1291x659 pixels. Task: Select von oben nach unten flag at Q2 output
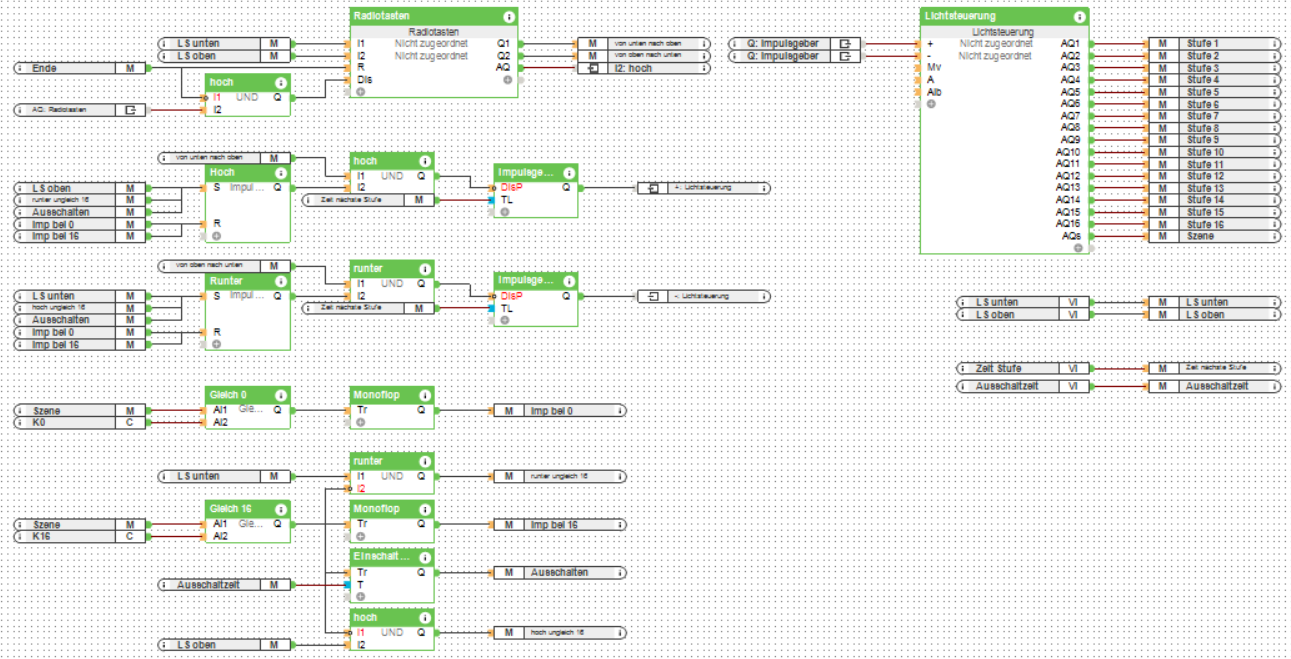pyautogui.click(x=643, y=56)
